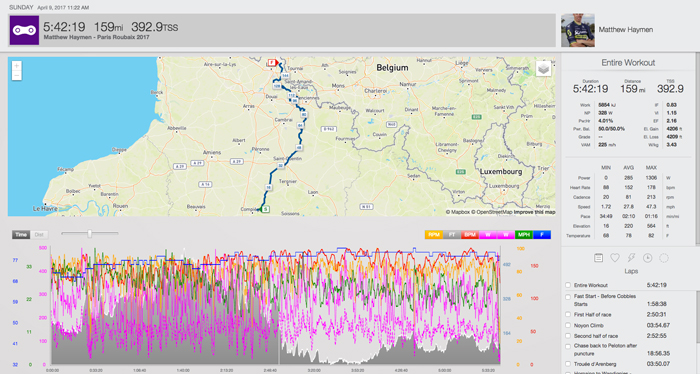The width and height of the screenshot is (700, 374).
Task: Check the Noyon Climb lap checkbox
Action: tap(568, 325)
